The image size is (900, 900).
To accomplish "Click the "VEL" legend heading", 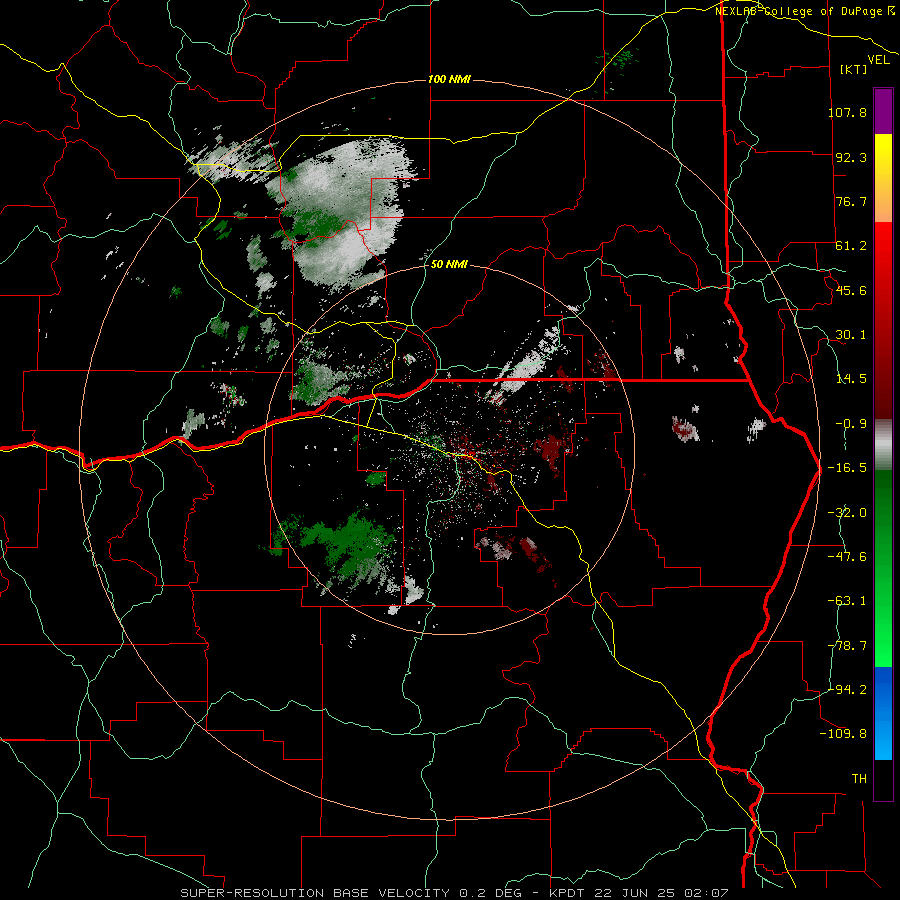I will (x=879, y=59).
